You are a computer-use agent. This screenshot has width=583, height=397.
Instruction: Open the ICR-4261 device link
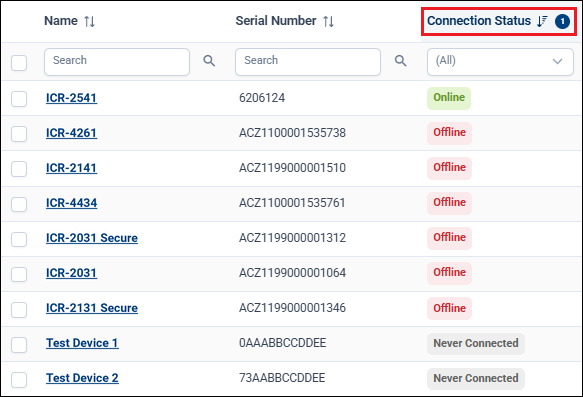coord(71,133)
